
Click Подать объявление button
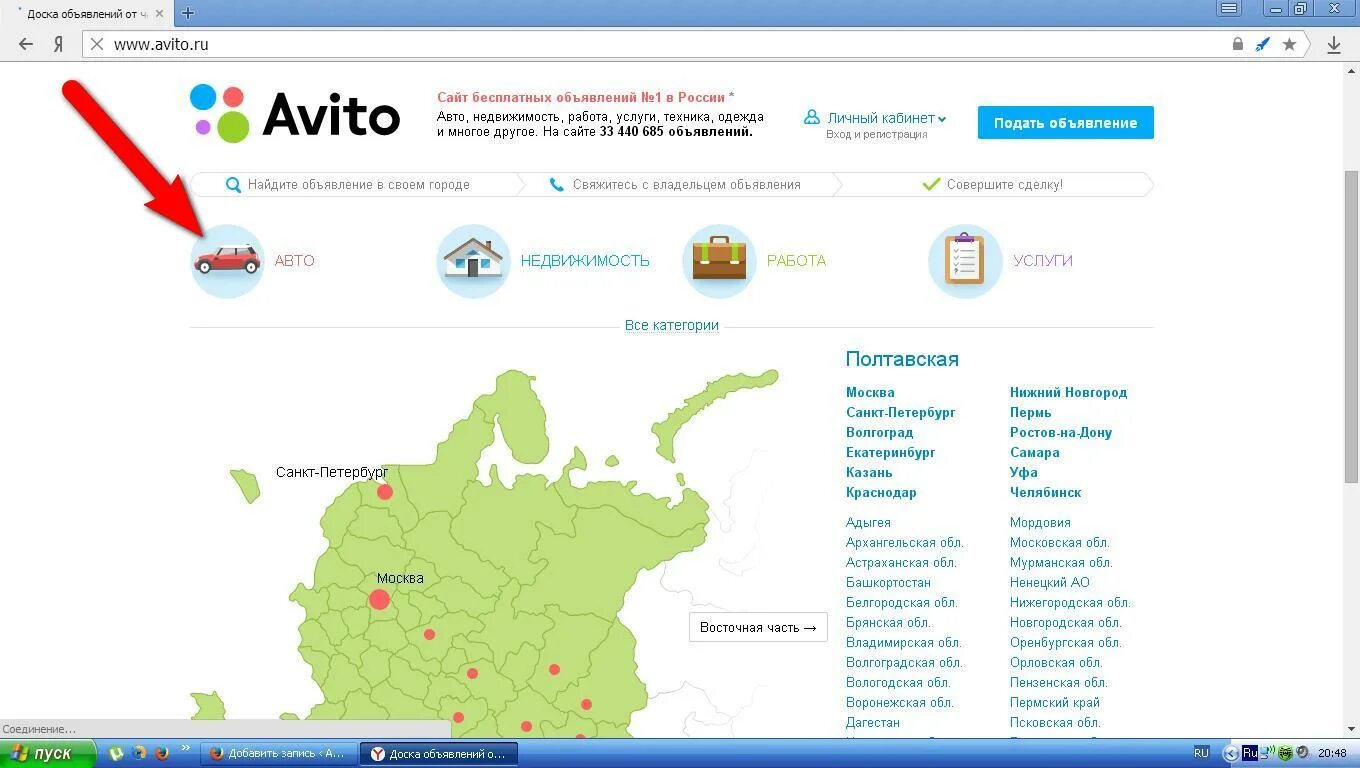tap(1066, 123)
